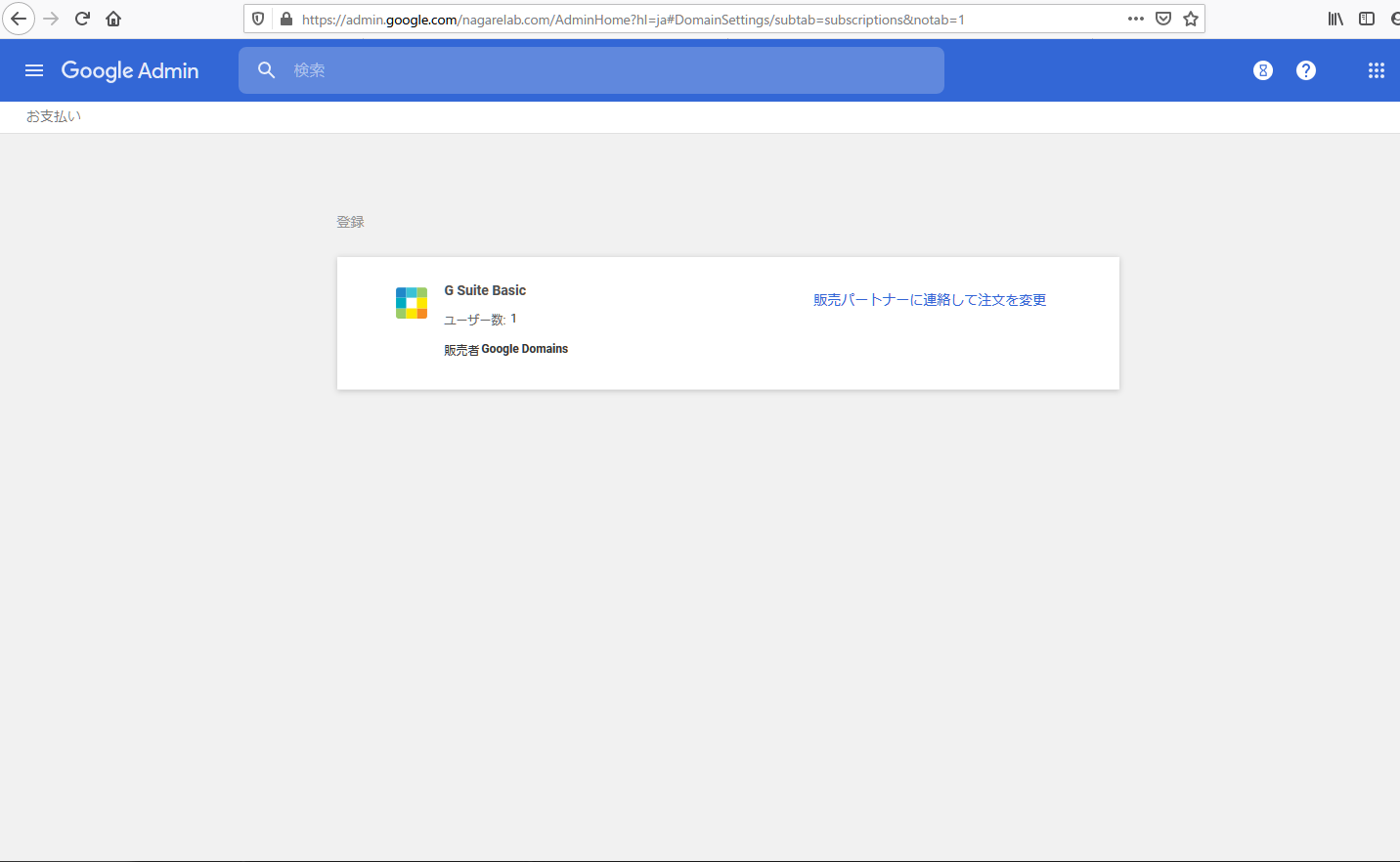
Task: Click the Google Admin logo
Action: [x=130, y=70]
